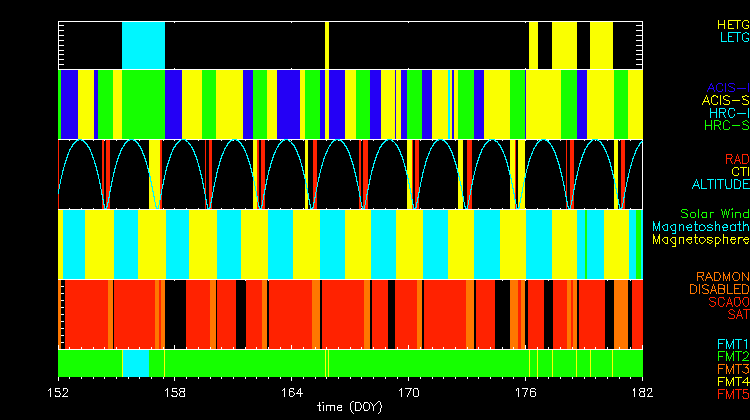Click the 164 tick label on time axis
Viewport: 750px width, 420px height.
point(292,391)
